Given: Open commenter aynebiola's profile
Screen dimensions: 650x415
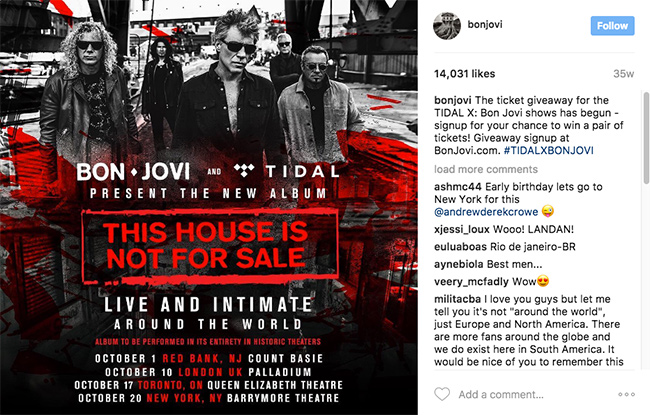Looking at the screenshot, I should (458, 265).
